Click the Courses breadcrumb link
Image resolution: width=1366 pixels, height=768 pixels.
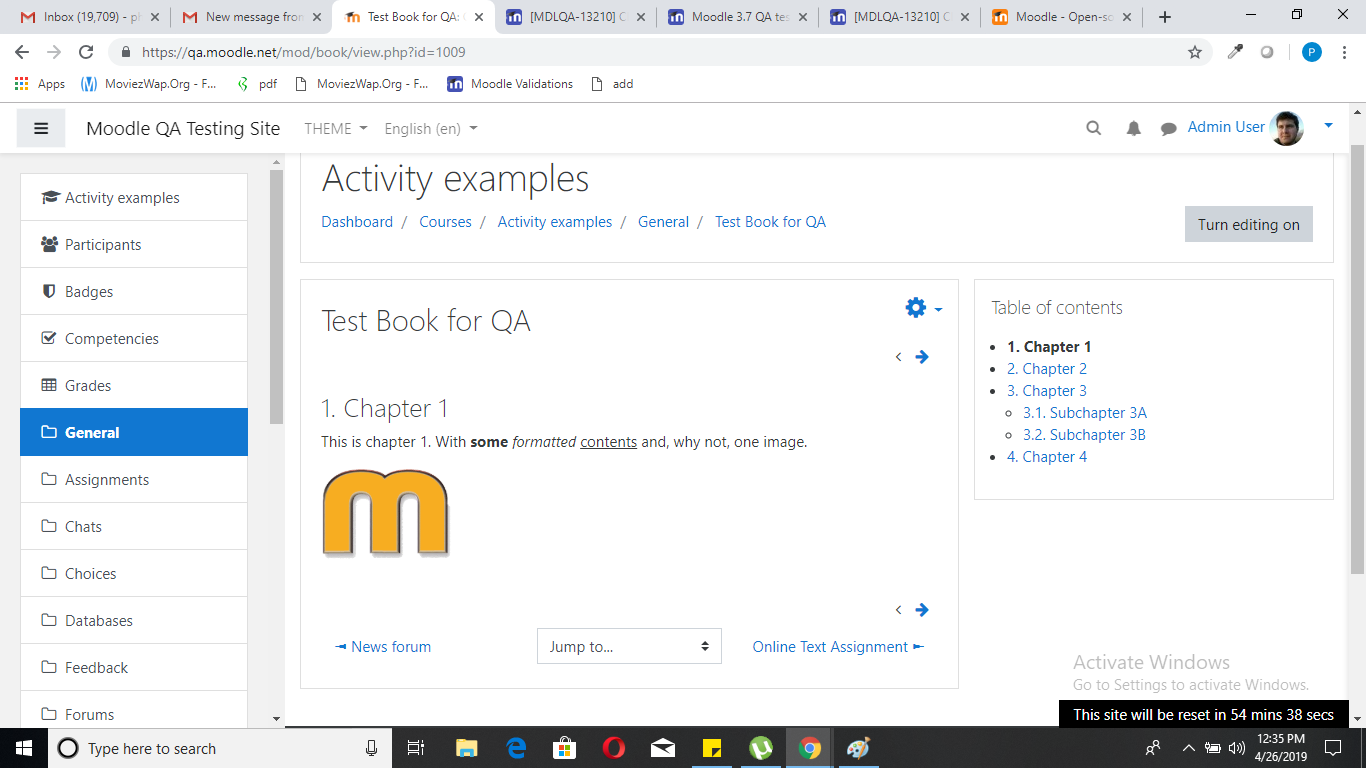point(445,222)
